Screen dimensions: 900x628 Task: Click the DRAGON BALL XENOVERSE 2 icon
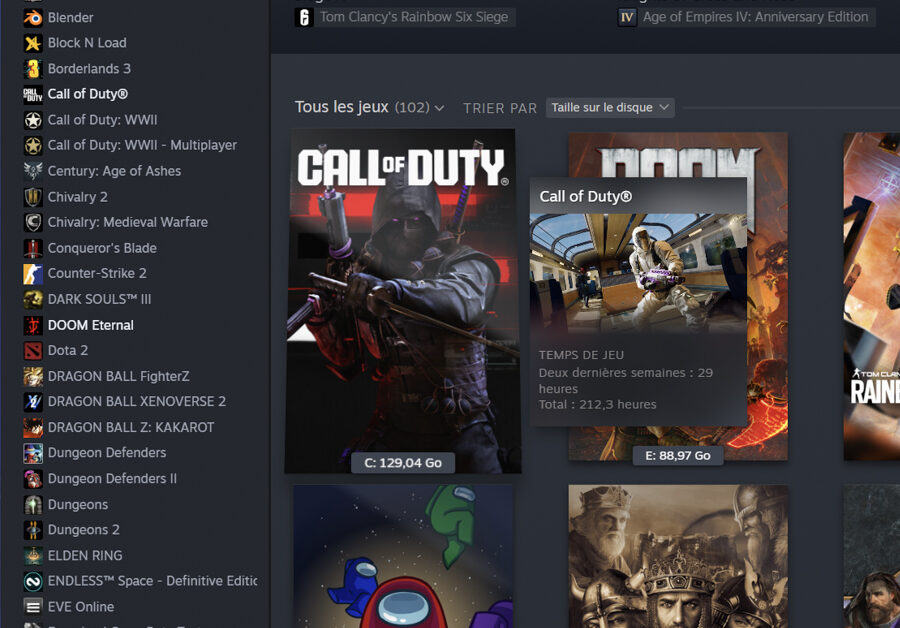pos(33,402)
